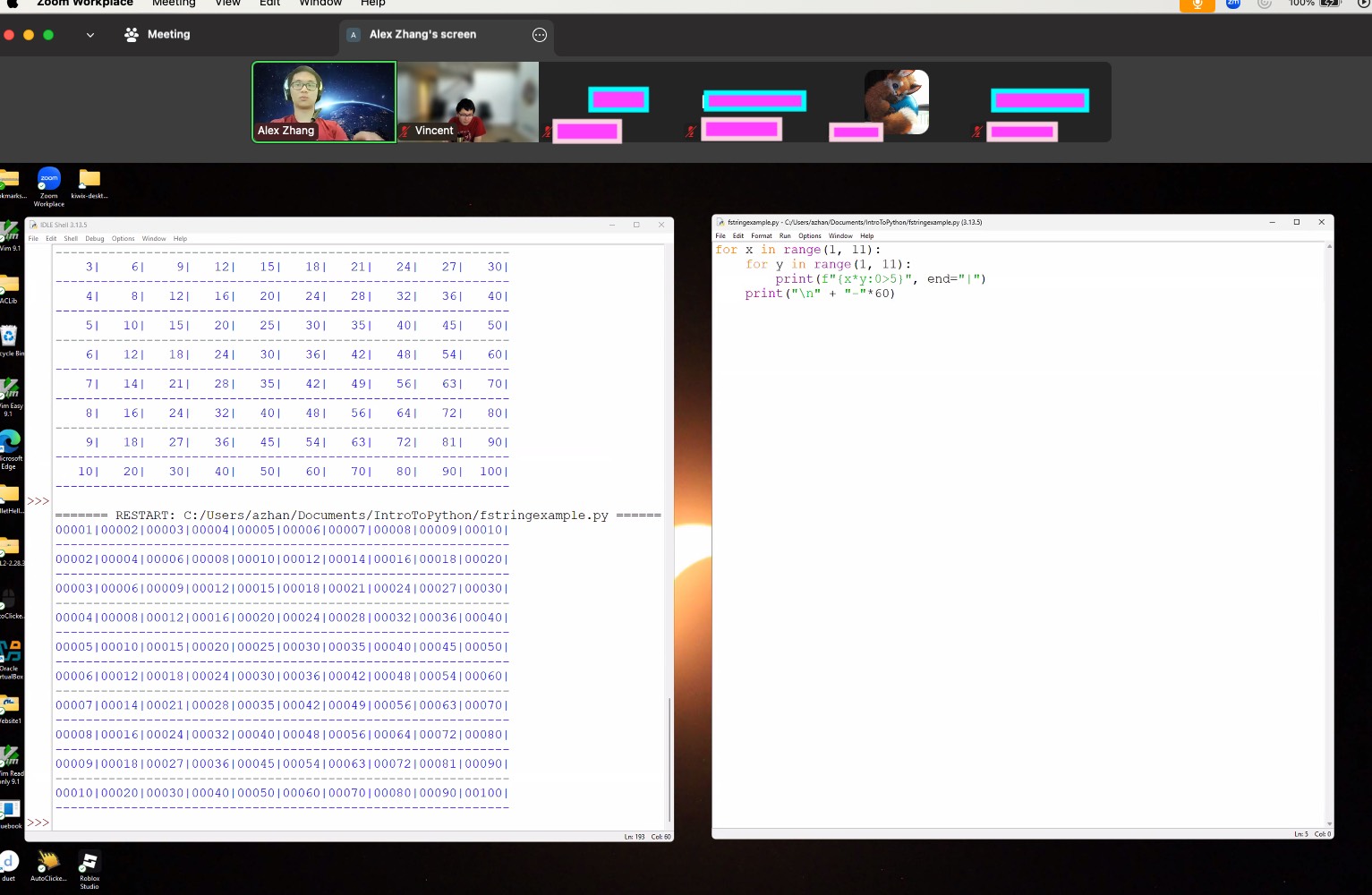Screen dimensions: 1372x895
Task: Click the last shell prompt >>> line
Action: 38,823
